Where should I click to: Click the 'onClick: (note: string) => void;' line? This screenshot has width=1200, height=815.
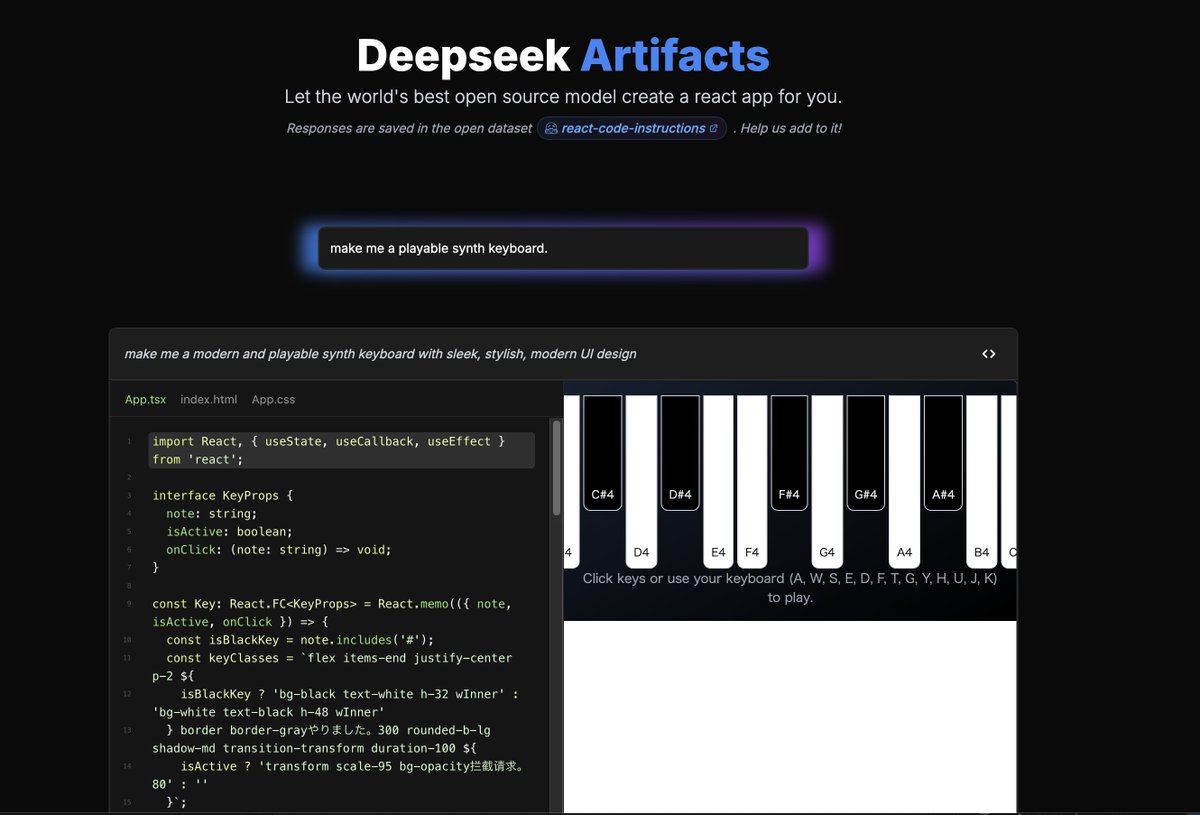pos(279,550)
